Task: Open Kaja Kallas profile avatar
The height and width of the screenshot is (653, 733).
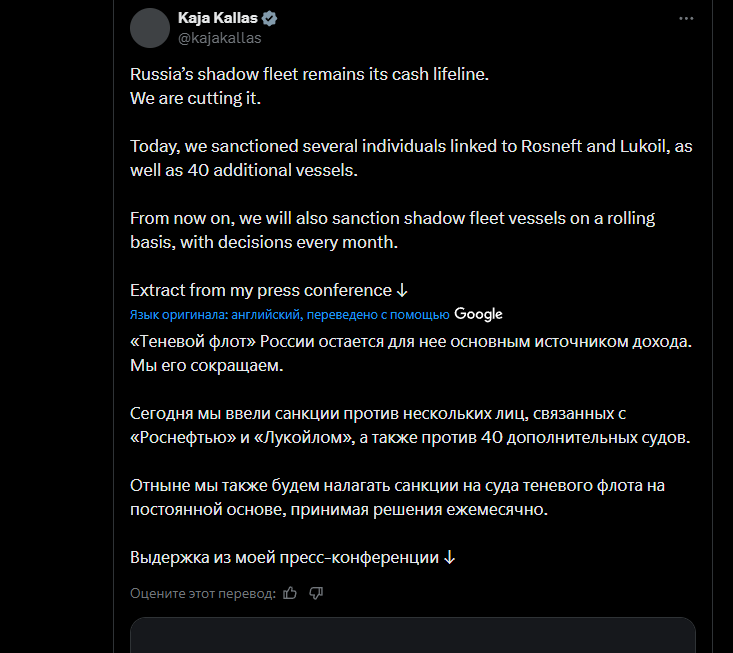Action: click(x=150, y=28)
